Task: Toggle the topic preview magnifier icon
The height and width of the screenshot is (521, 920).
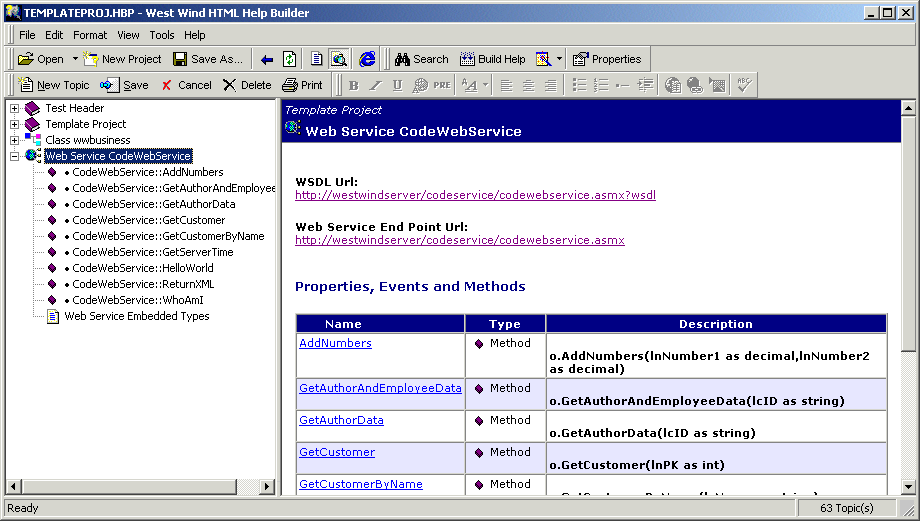Action: (x=339, y=59)
